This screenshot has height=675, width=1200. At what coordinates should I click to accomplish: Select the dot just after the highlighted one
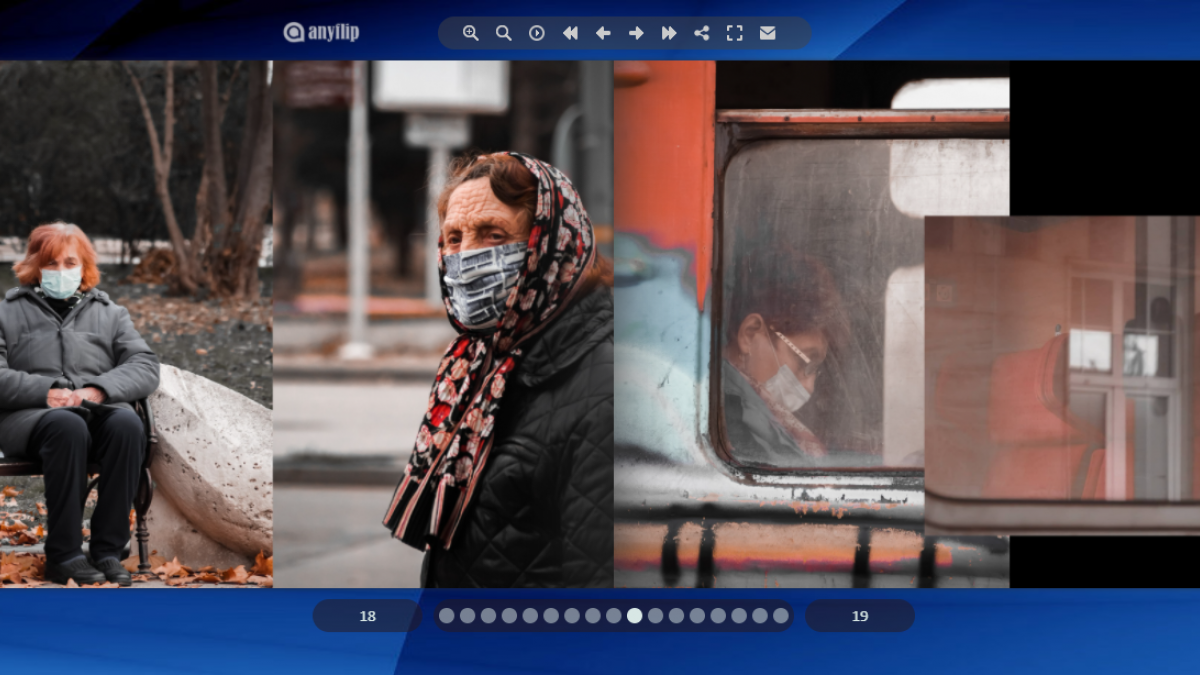click(656, 616)
